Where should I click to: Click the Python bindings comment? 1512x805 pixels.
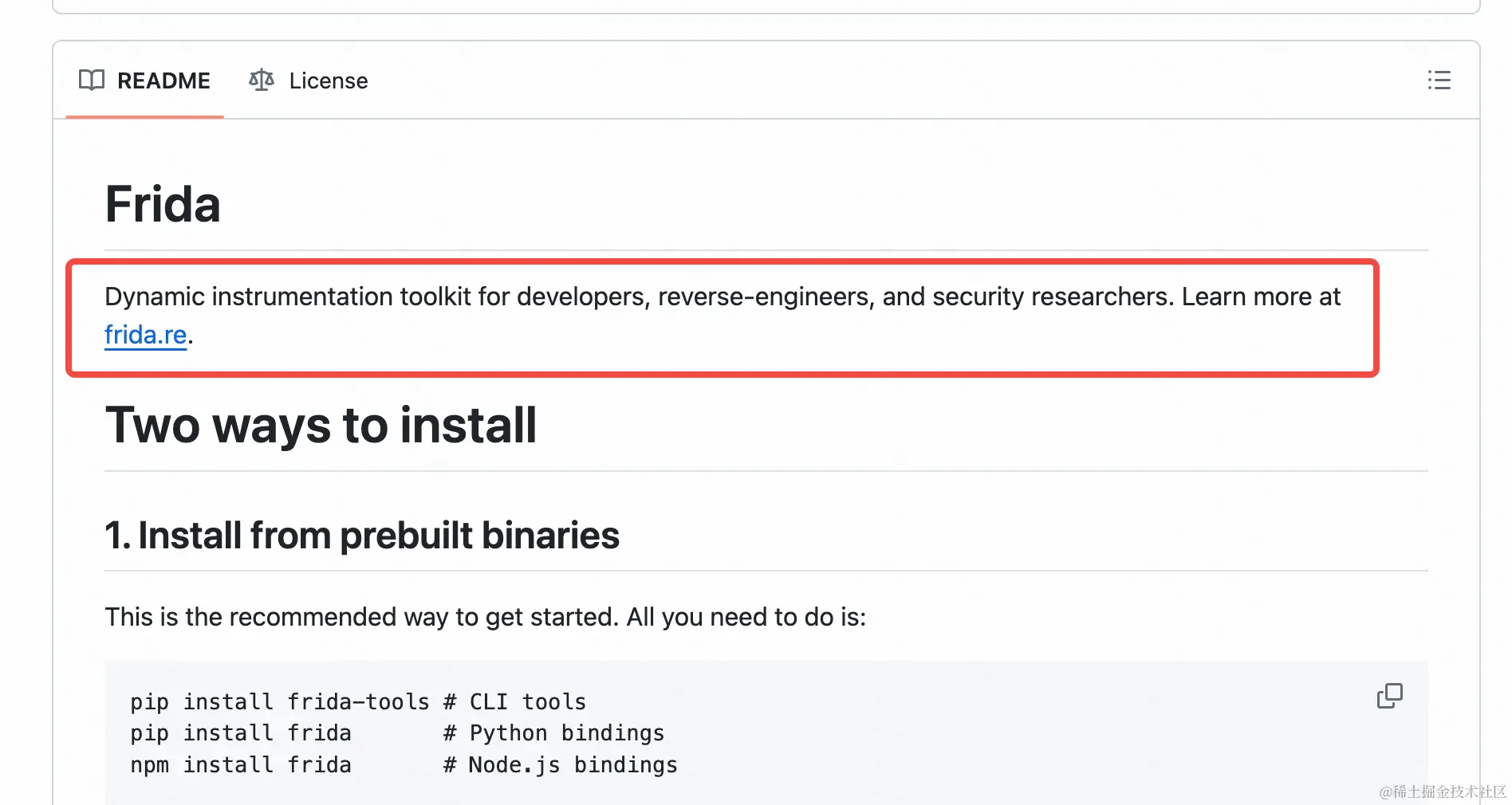click(554, 733)
